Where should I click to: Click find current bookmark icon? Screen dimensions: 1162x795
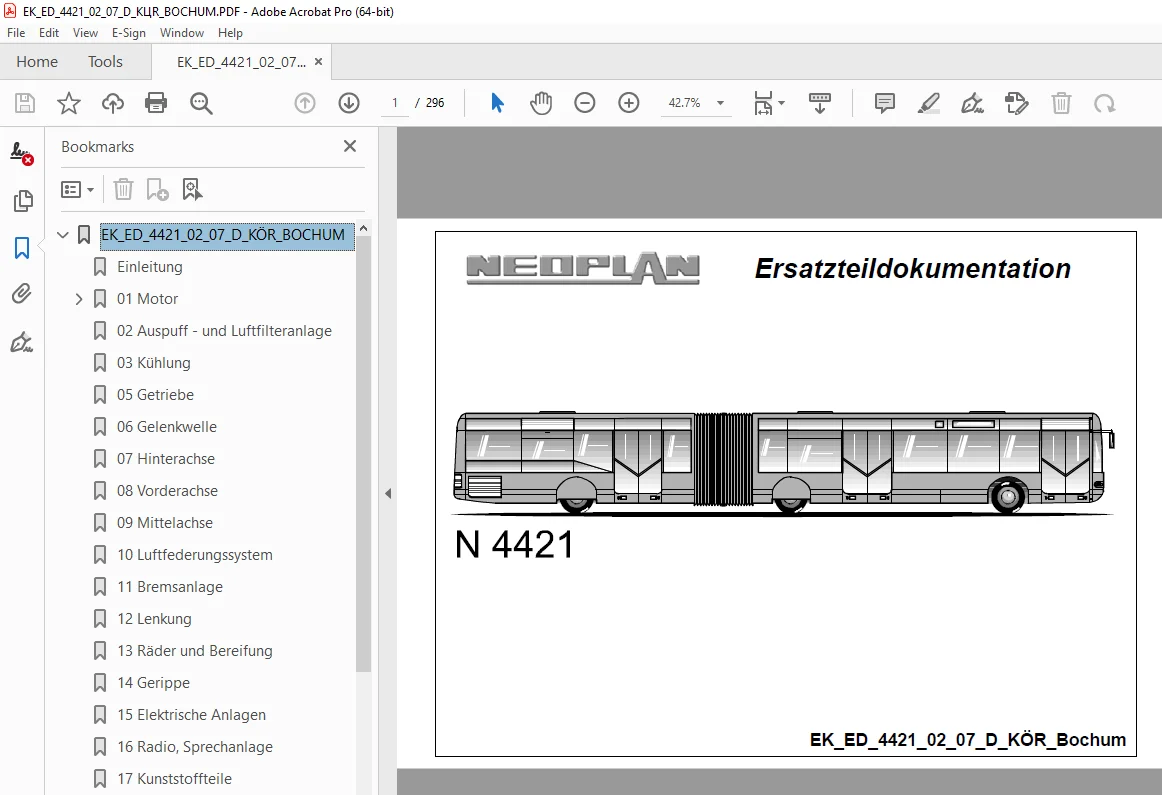point(192,190)
